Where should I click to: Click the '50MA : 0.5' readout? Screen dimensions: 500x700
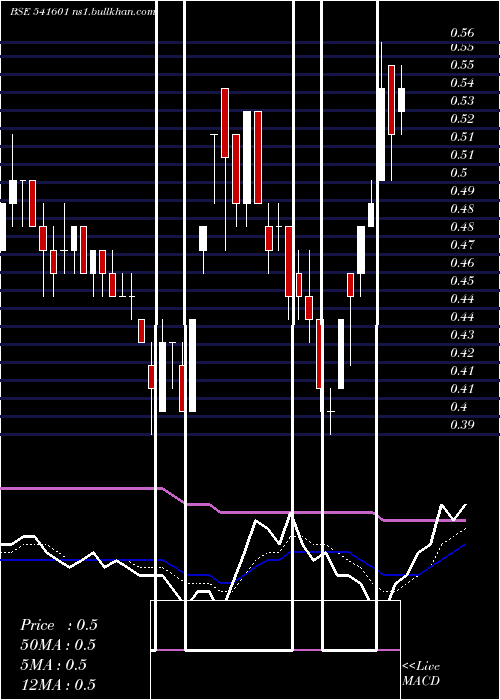(x=58, y=645)
